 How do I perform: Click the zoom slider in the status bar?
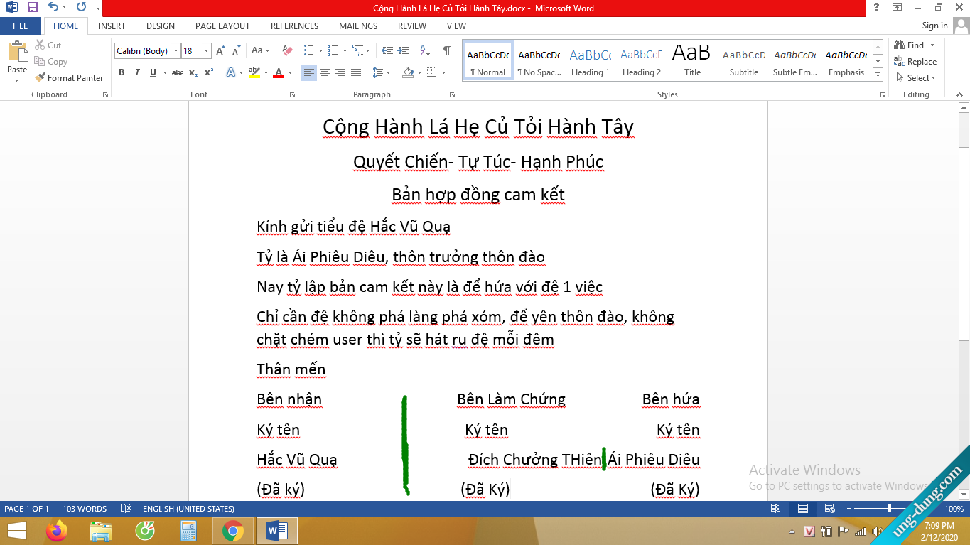pyautogui.click(x=889, y=509)
